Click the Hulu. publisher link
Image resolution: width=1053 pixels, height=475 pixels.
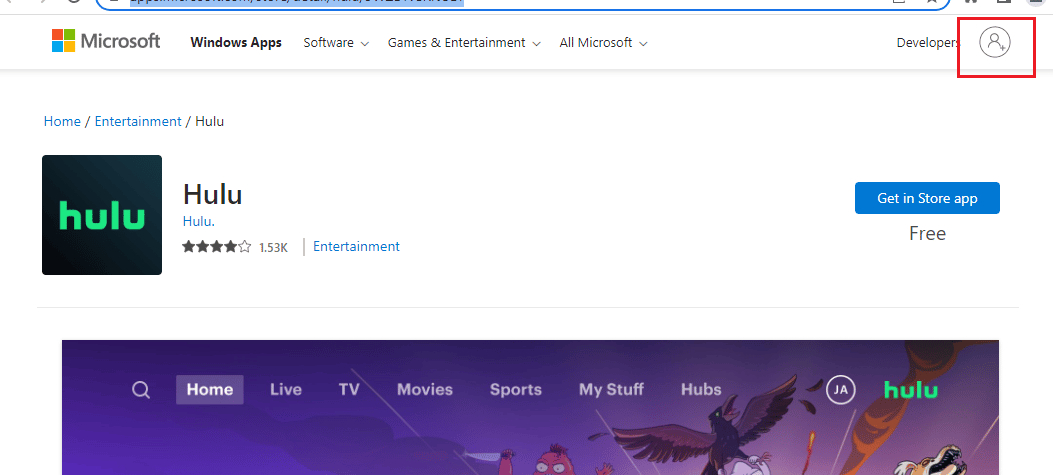coord(199,221)
